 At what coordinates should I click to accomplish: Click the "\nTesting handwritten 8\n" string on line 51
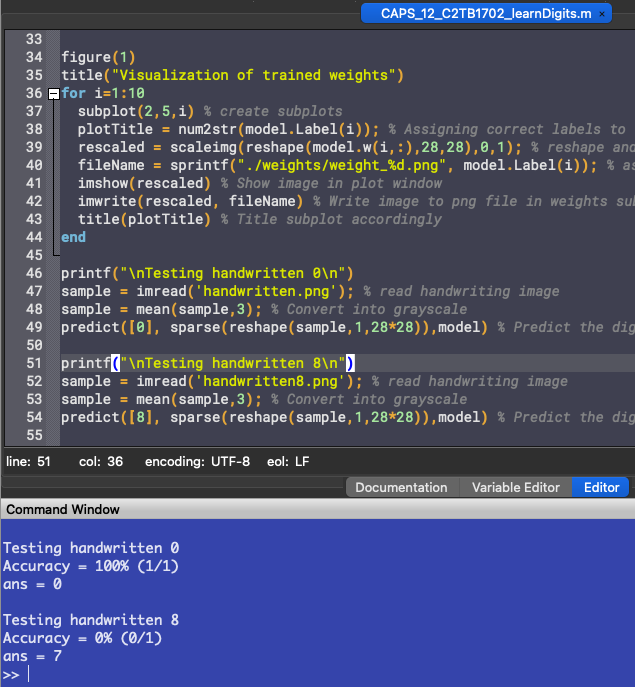(x=233, y=363)
